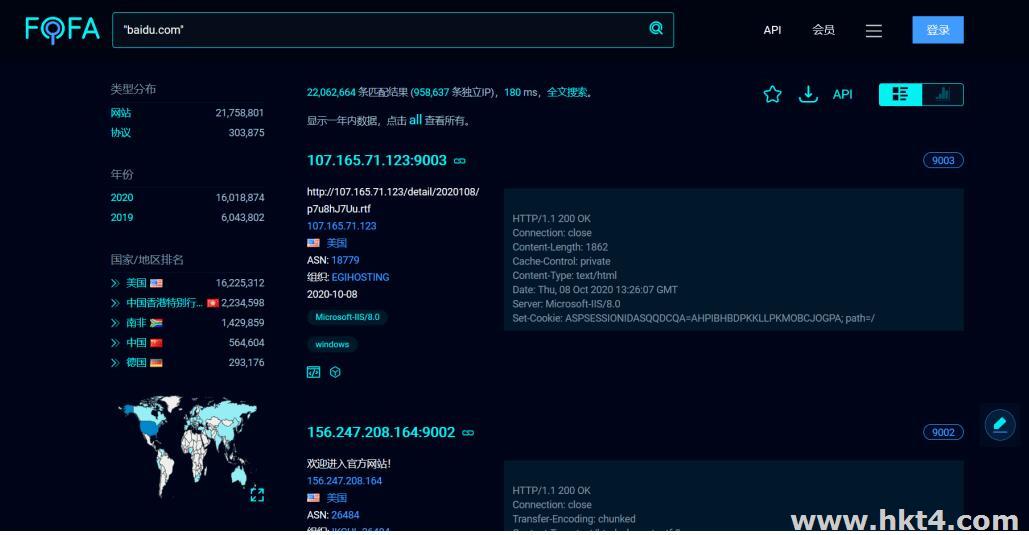The height and width of the screenshot is (535, 1029).
Task: Switch to list view toggle
Action: [x=900, y=95]
